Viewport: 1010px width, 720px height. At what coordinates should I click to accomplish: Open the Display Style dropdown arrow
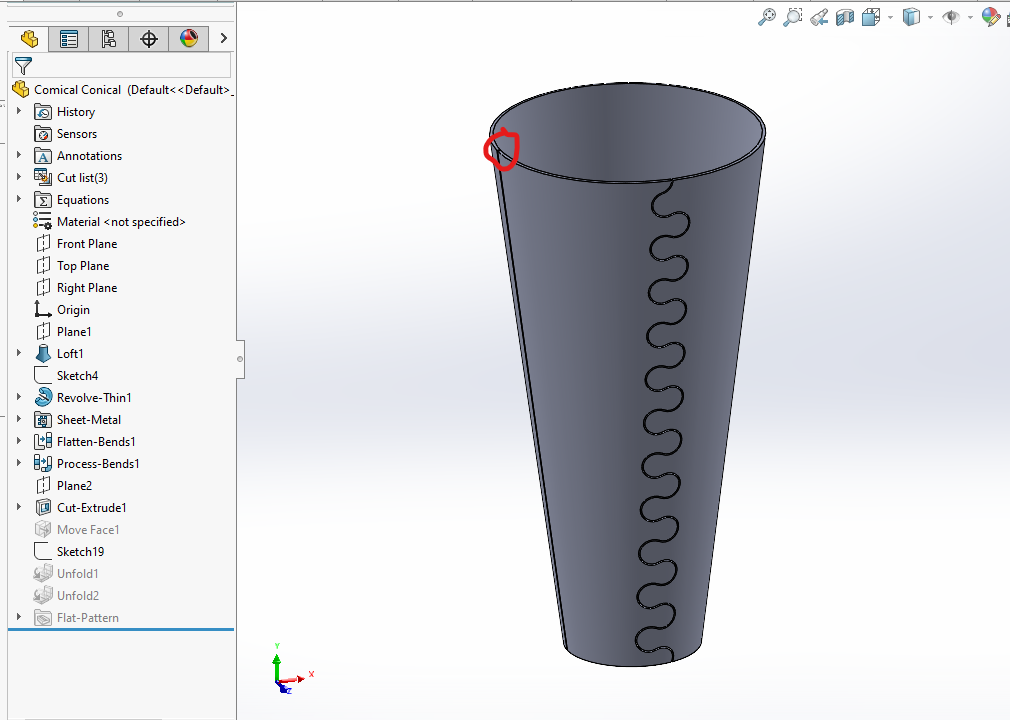(x=930, y=18)
